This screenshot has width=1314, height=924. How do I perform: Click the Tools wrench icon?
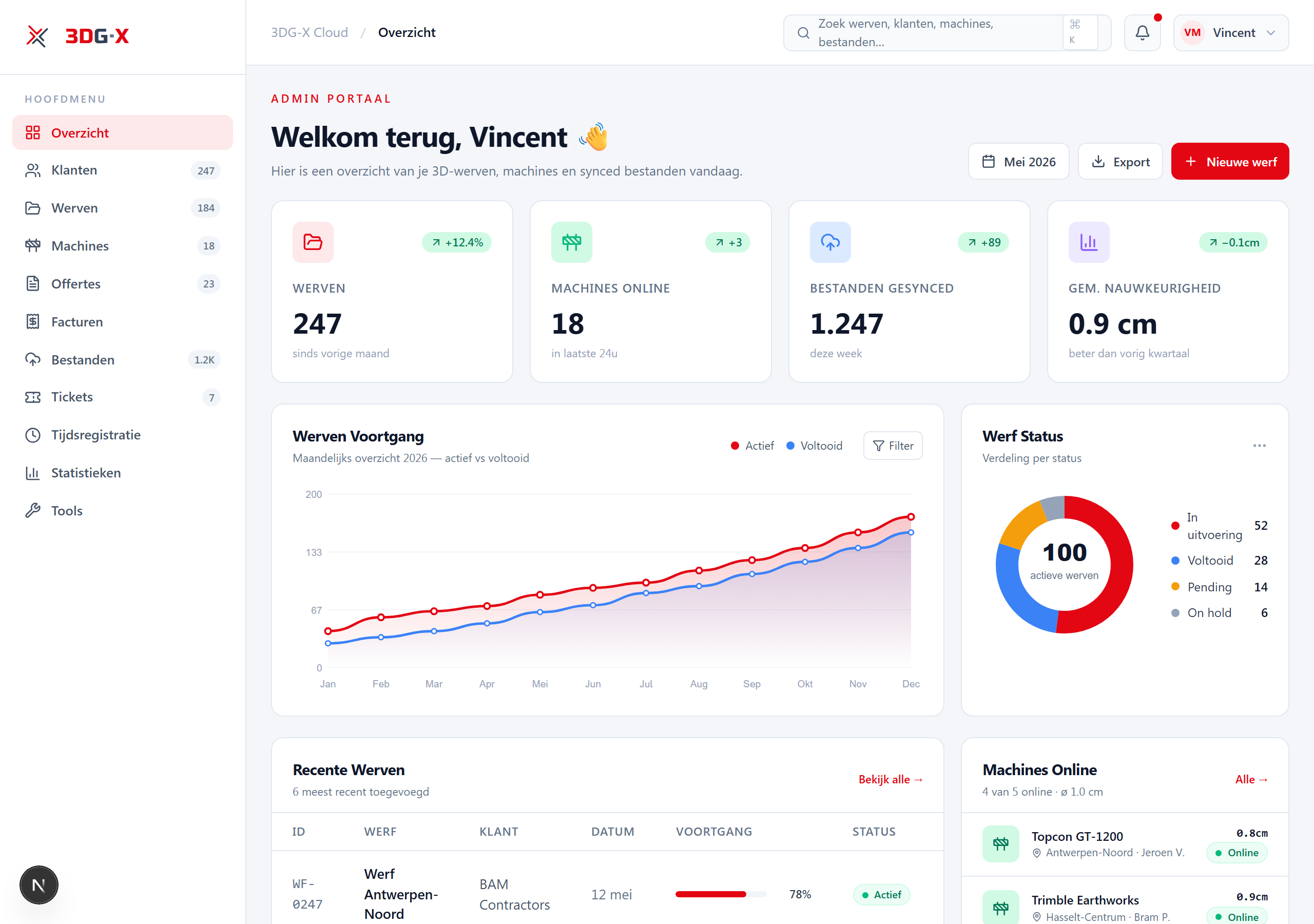point(33,511)
